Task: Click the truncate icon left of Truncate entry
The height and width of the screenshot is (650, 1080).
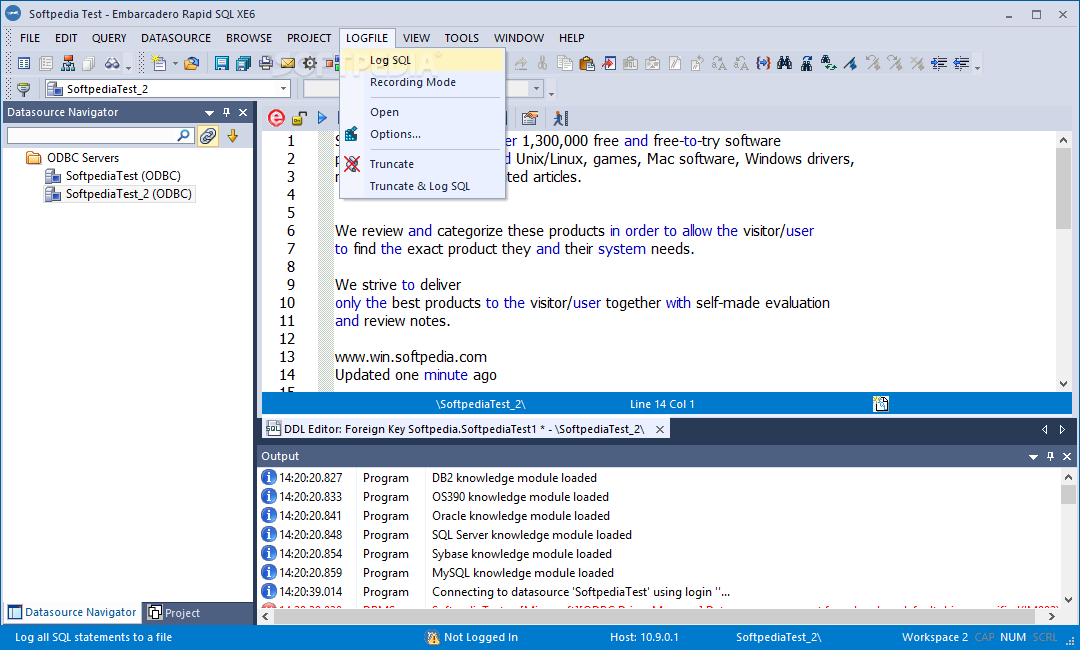Action: (x=352, y=164)
